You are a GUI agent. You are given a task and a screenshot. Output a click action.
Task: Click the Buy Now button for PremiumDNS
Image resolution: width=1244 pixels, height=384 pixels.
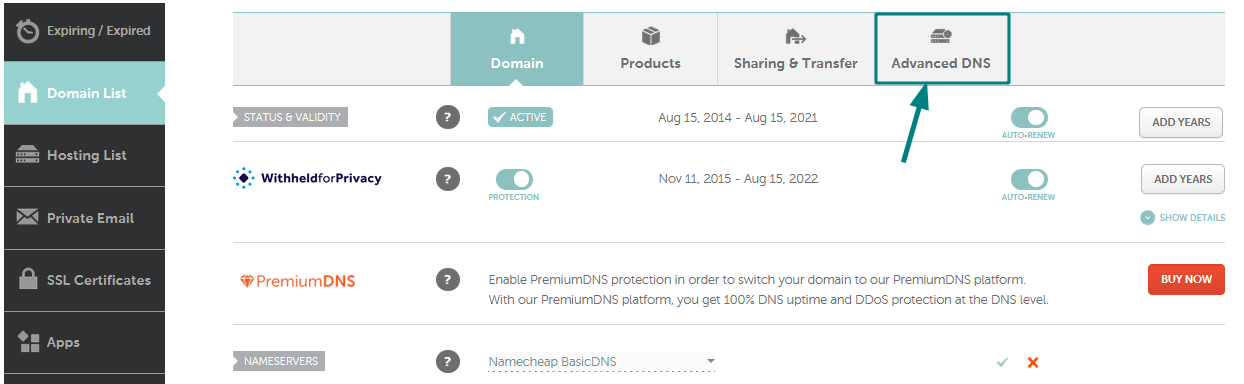coord(1186,279)
